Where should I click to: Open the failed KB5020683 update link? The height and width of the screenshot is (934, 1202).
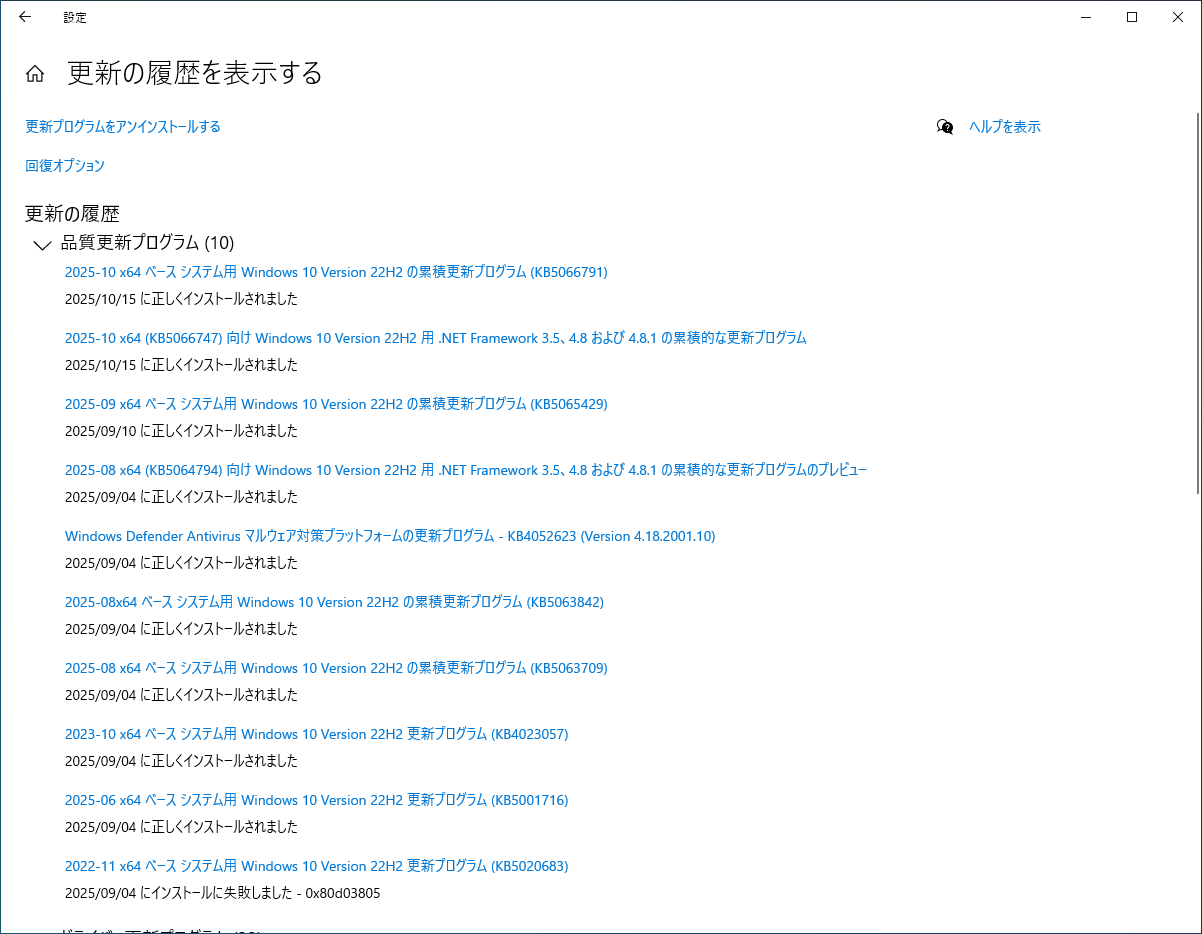coord(316,866)
